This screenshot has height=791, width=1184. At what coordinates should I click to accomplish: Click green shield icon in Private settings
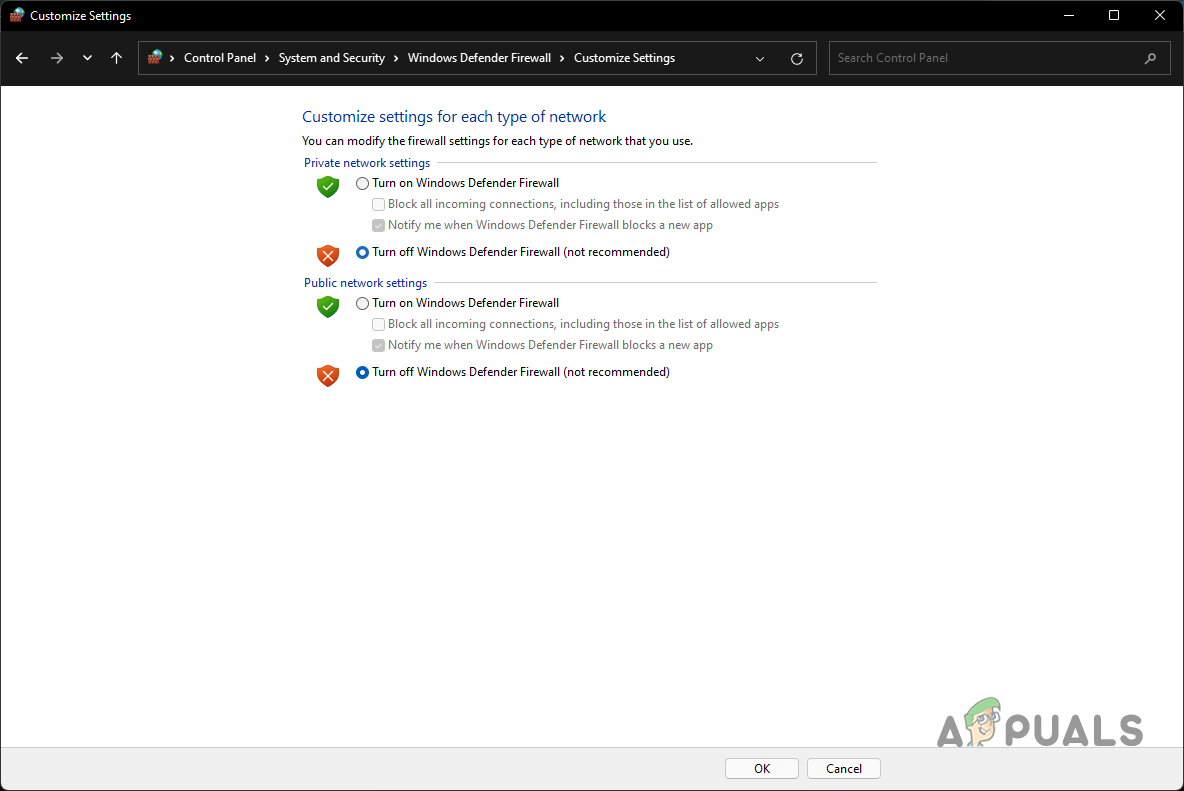328,186
